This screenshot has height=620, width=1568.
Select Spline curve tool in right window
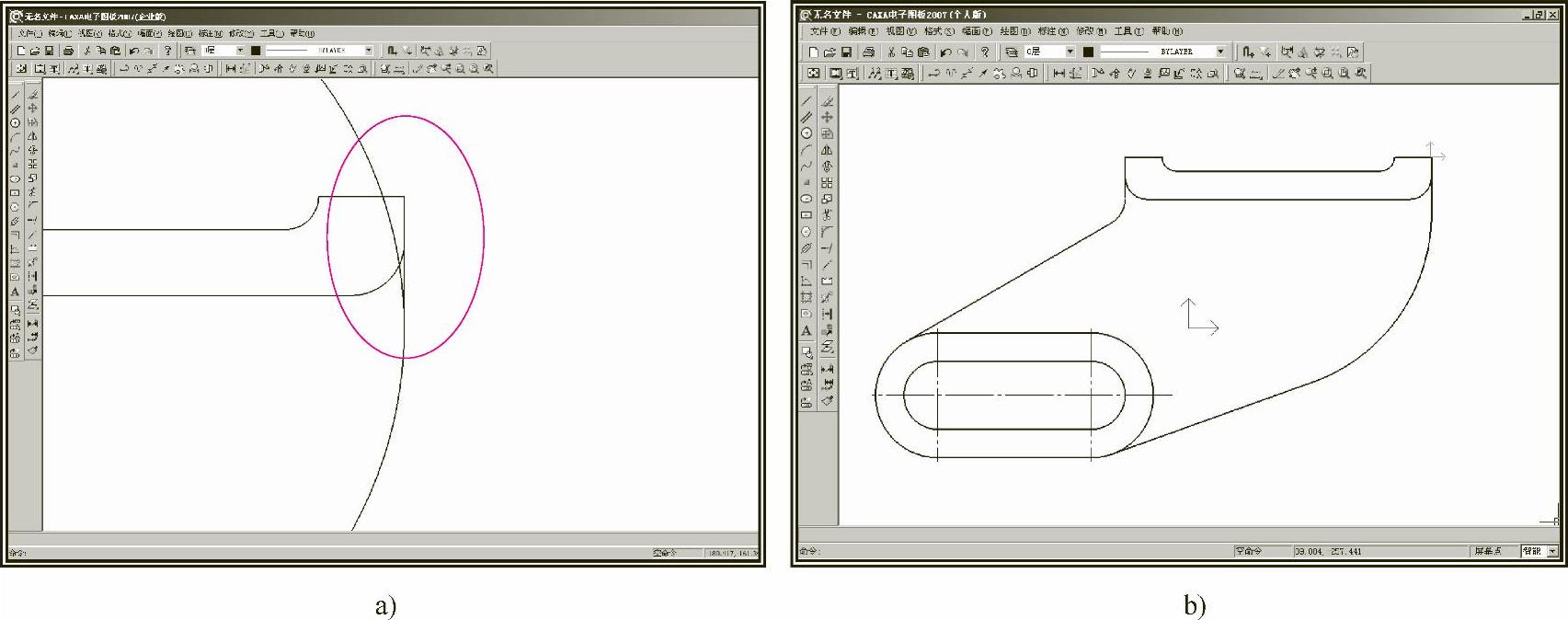click(807, 166)
